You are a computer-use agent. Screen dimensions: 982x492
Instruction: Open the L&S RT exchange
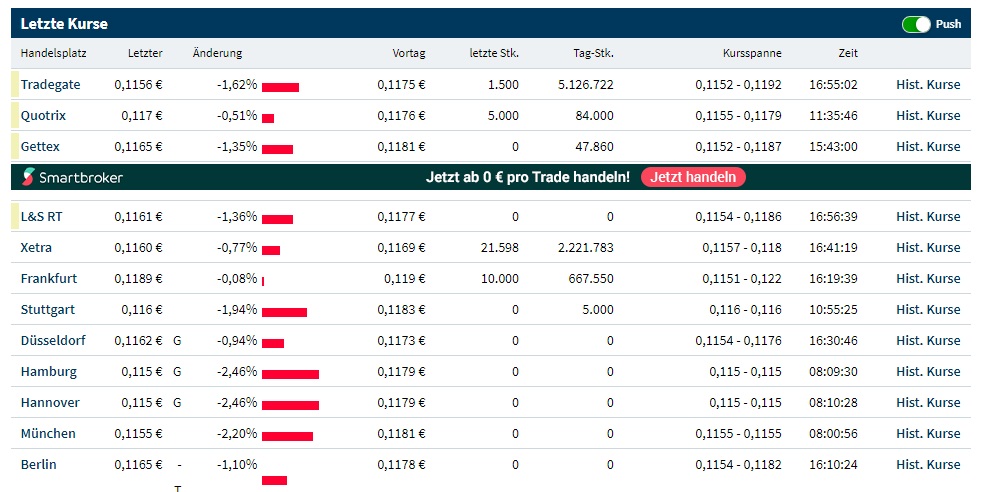[42, 217]
